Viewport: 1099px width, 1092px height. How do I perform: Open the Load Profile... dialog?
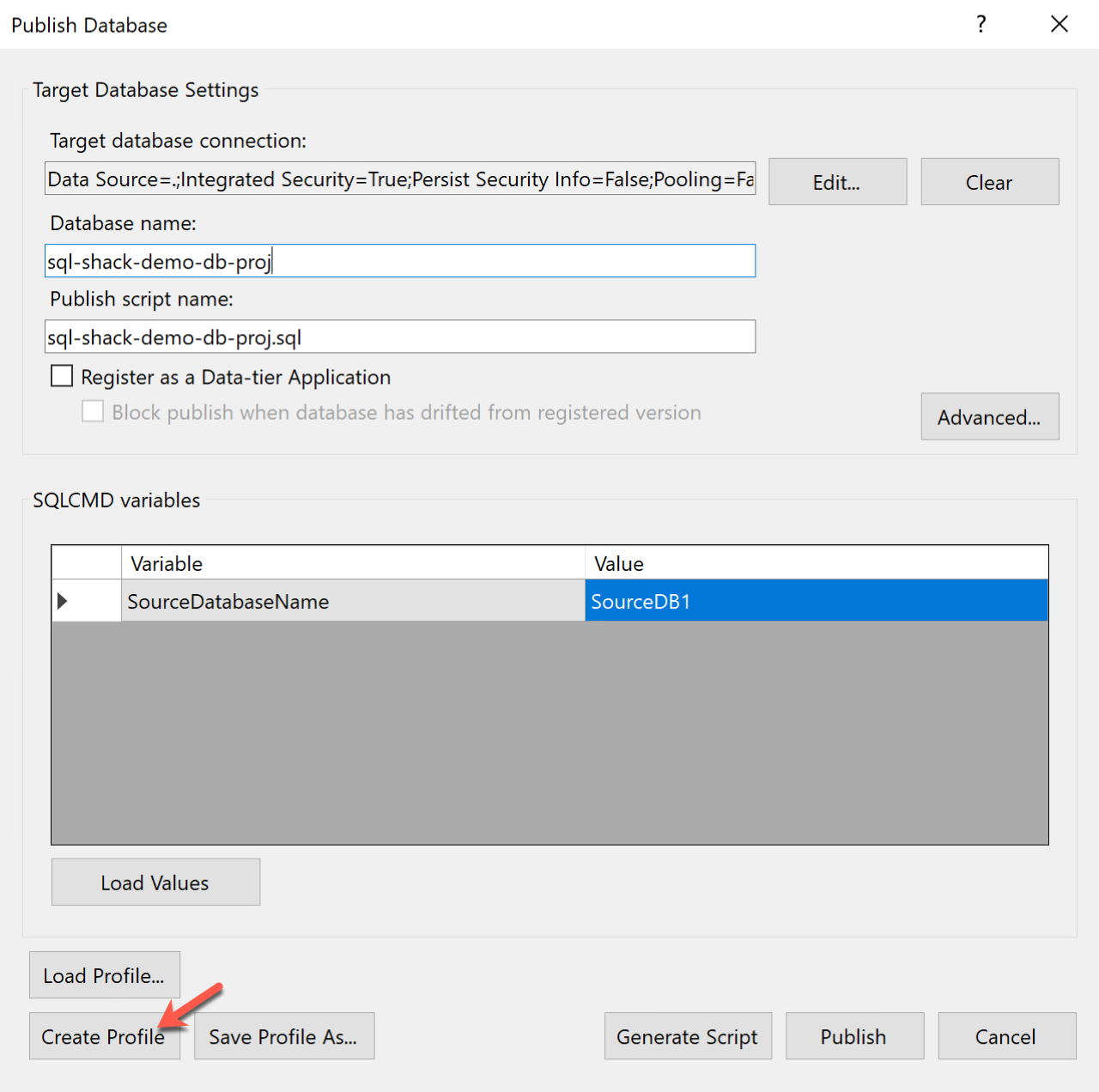click(x=104, y=975)
